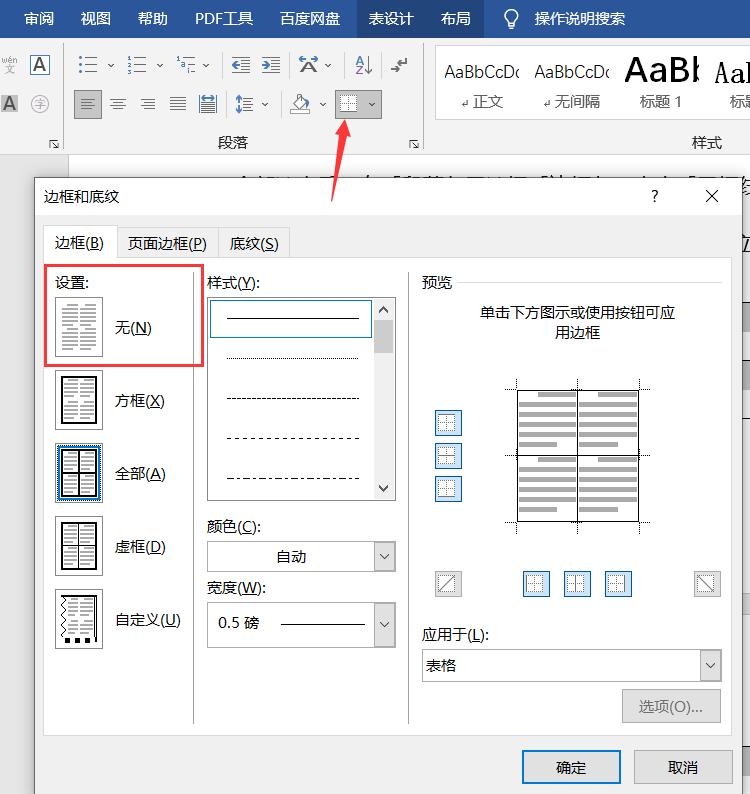This screenshot has height=794, width=750.
Task: Choose the Box (方框) border setting
Action: point(79,400)
